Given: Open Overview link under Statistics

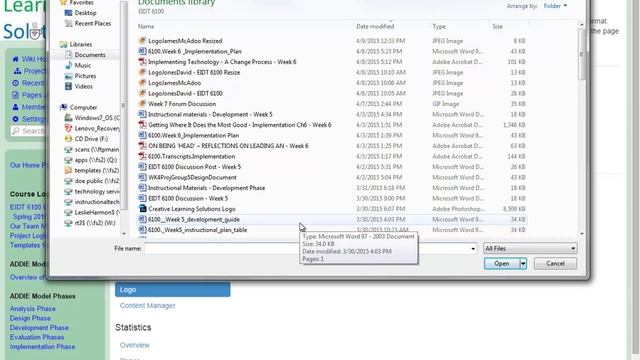Looking at the screenshot, I should tap(134, 345).
